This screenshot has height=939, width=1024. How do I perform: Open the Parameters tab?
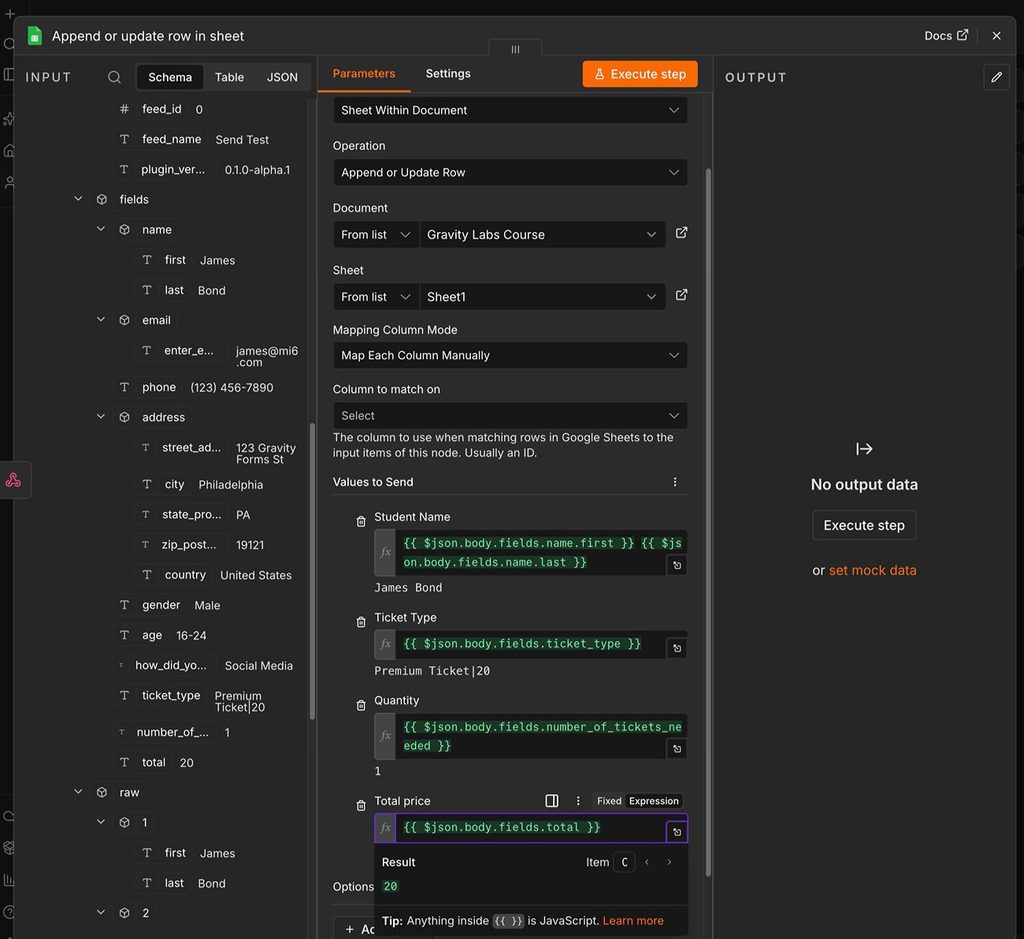[364, 73]
